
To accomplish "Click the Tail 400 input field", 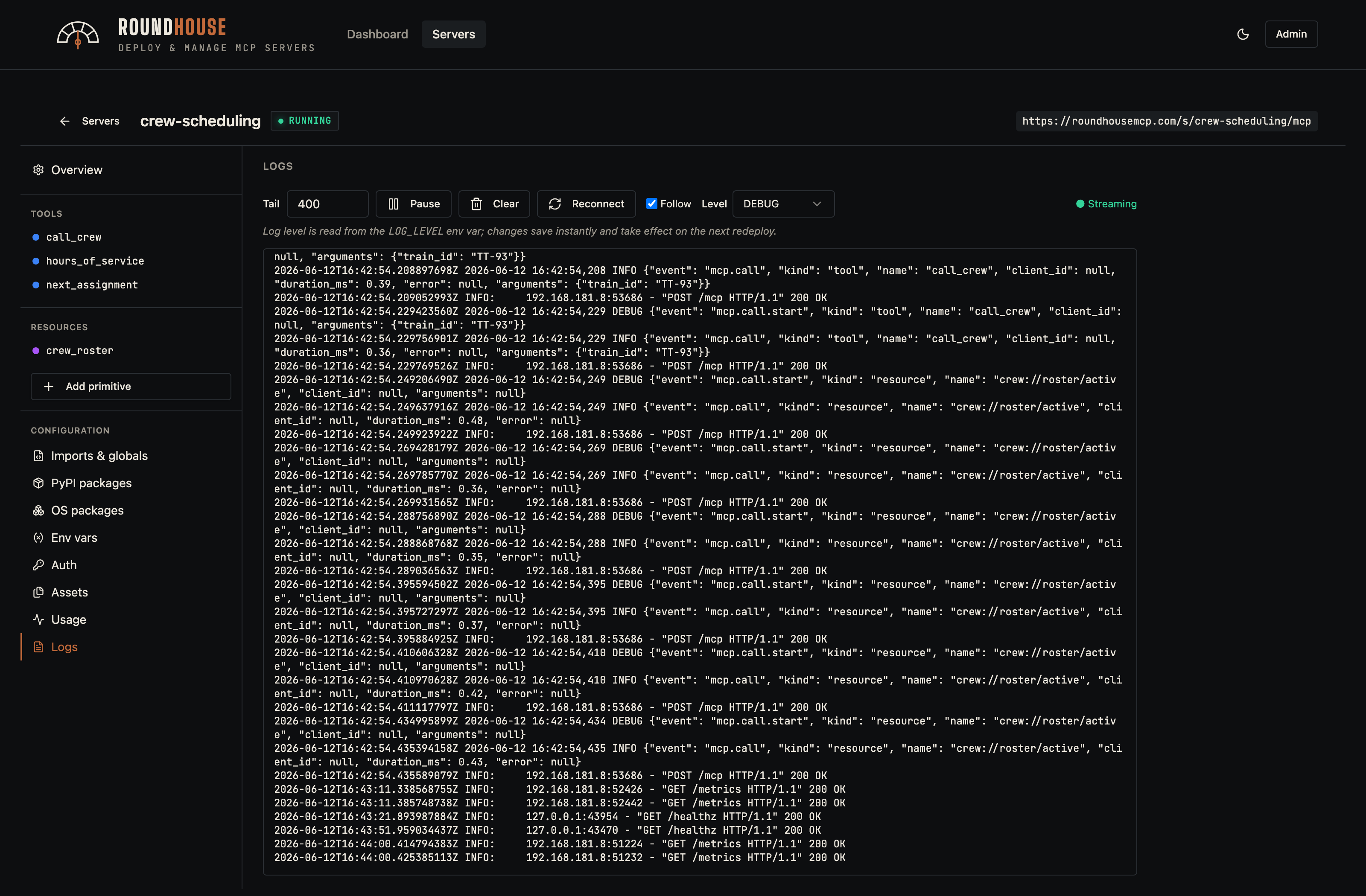I will tap(328, 204).
